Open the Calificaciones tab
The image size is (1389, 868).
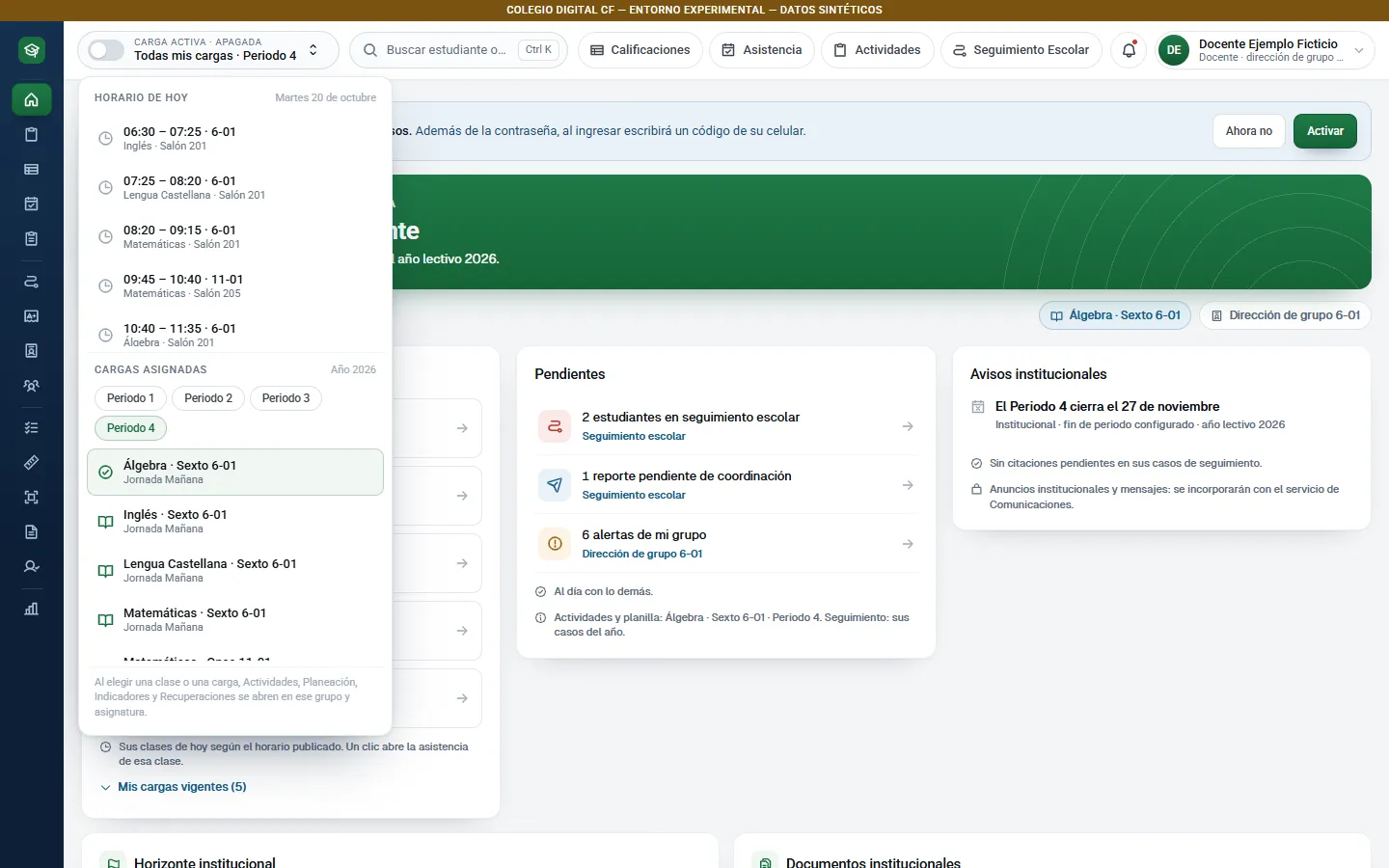[x=640, y=50]
